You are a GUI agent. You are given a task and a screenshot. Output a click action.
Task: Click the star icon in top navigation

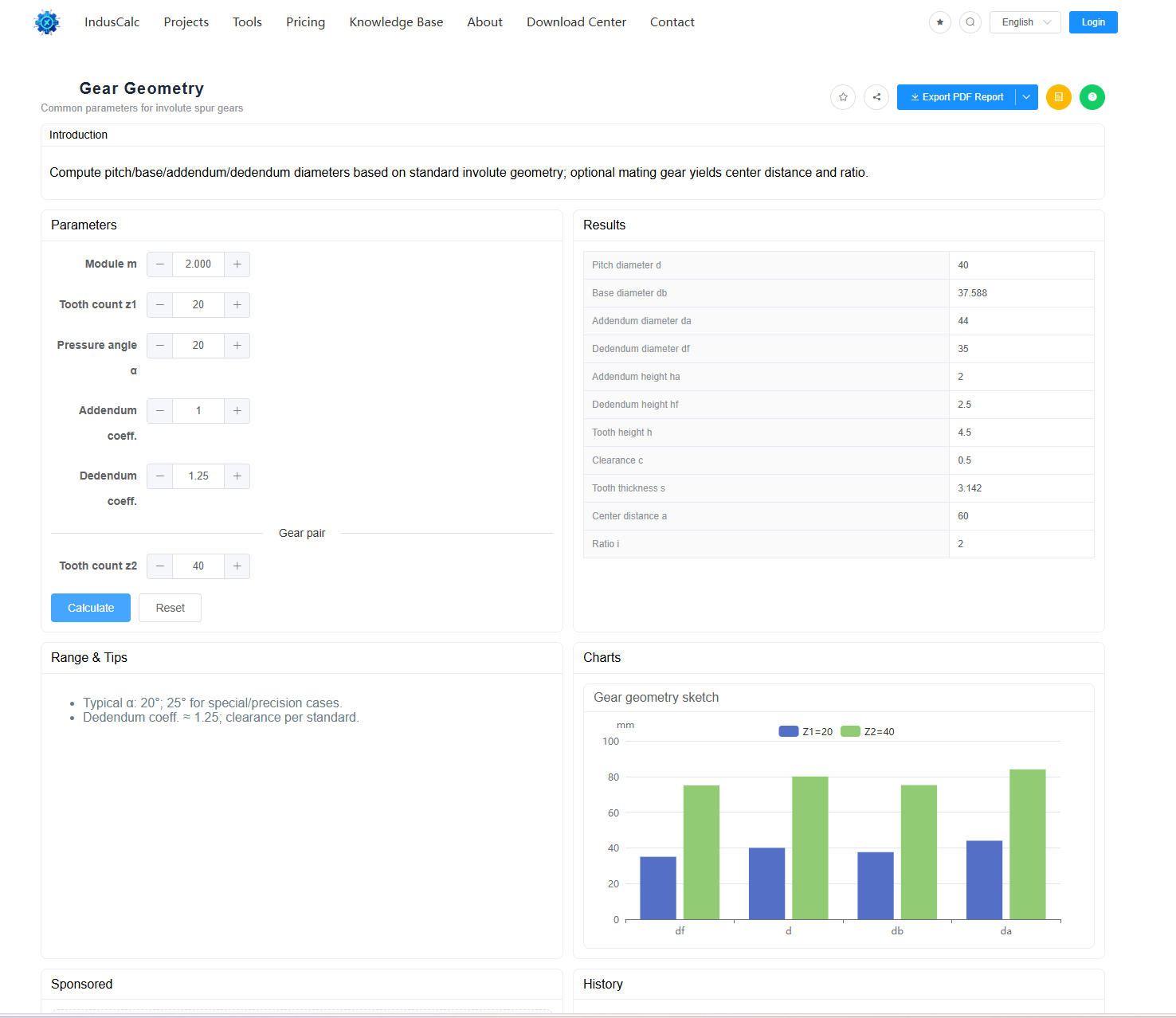940,22
